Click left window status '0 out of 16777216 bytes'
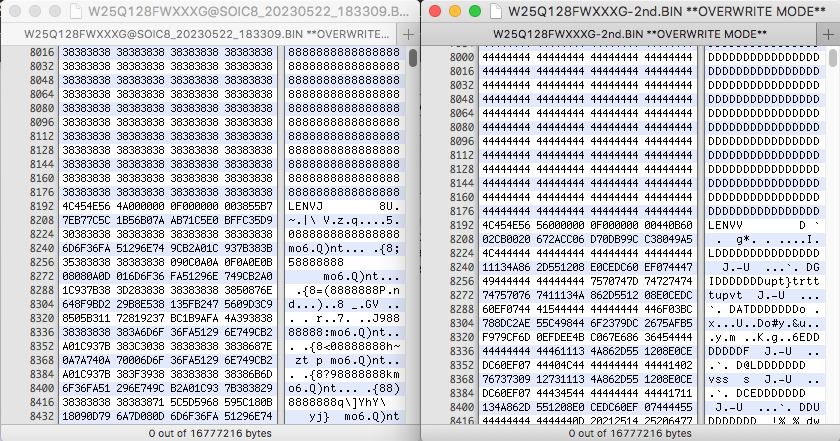The width and height of the screenshot is (840, 441). 210,433
